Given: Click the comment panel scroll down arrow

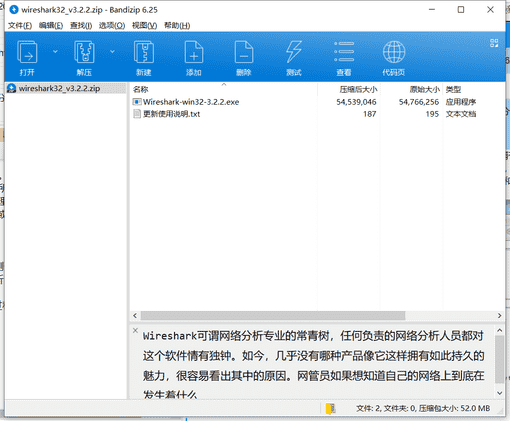Looking at the screenshot, I should tap(499, 393).
